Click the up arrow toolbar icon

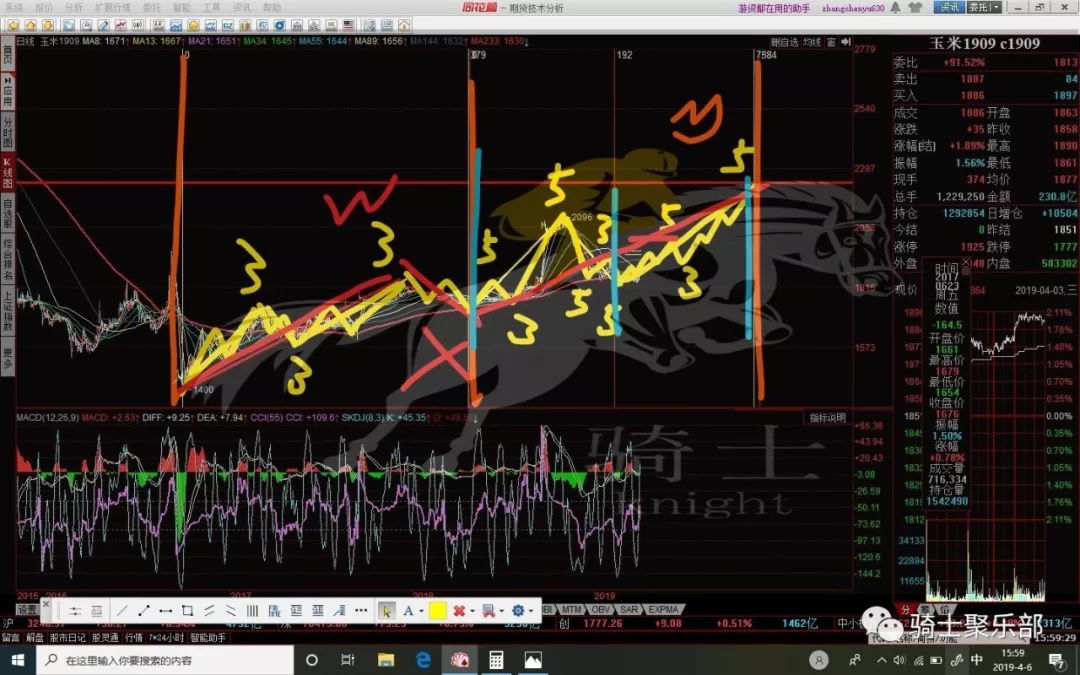tap(30, 25)
